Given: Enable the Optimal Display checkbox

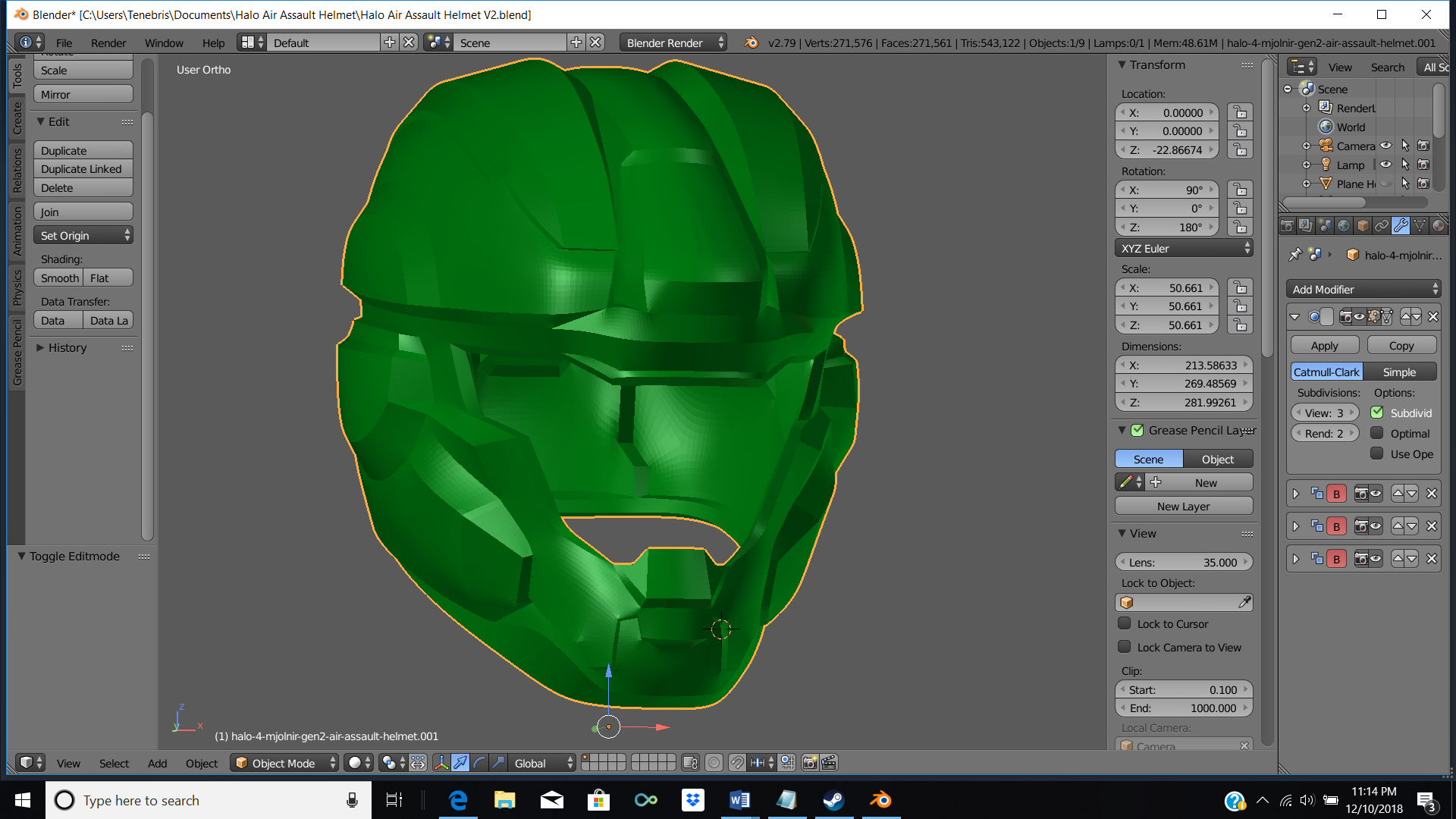Looking at the screenshot, I should click(1377, 433).
